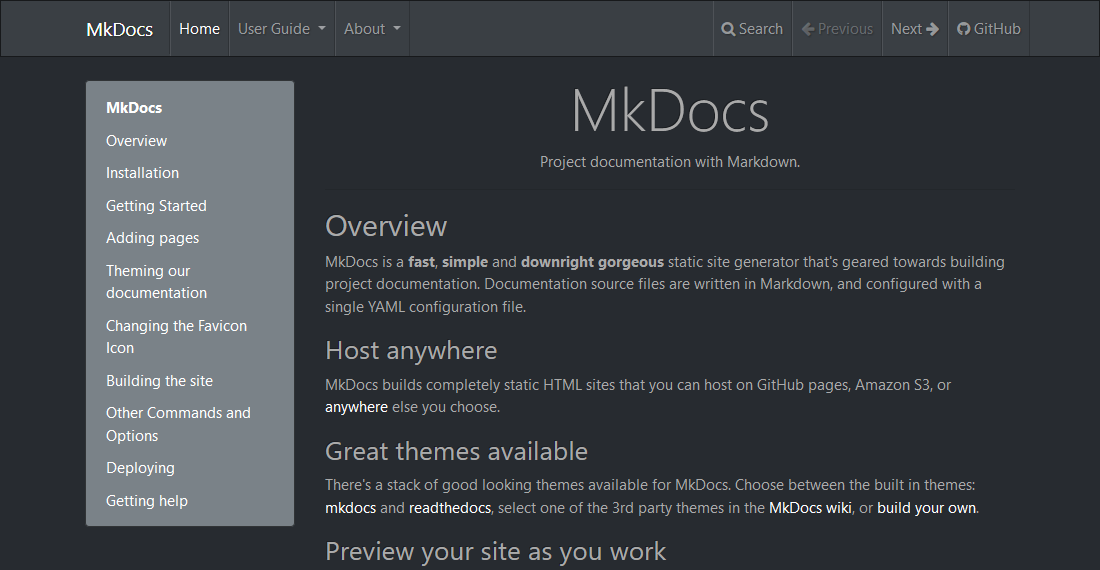1100x570 pixels.
Task: Click the 'Host anywhere' heading
Action: click(x=411, y=351)
